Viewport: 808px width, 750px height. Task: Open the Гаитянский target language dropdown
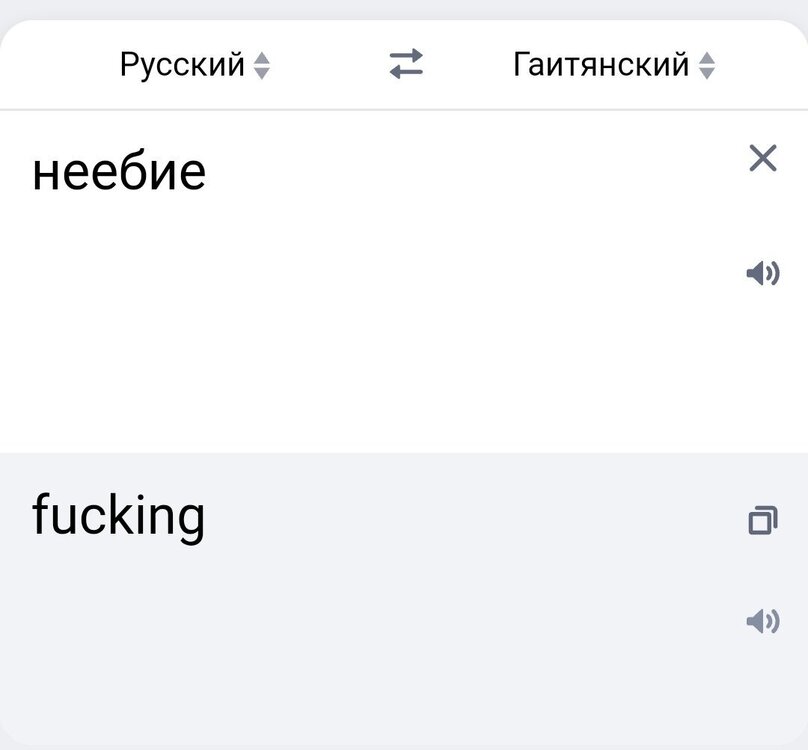(x=614, y=65)
